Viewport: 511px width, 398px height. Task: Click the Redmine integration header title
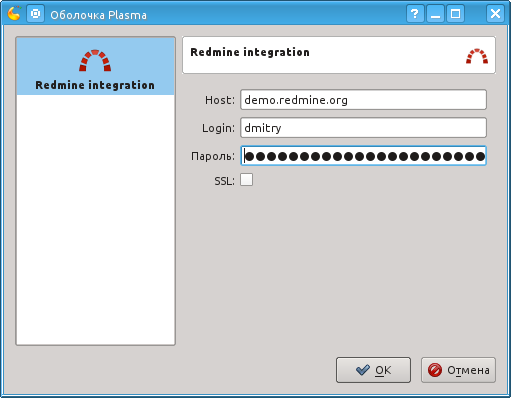click(250, 52)
